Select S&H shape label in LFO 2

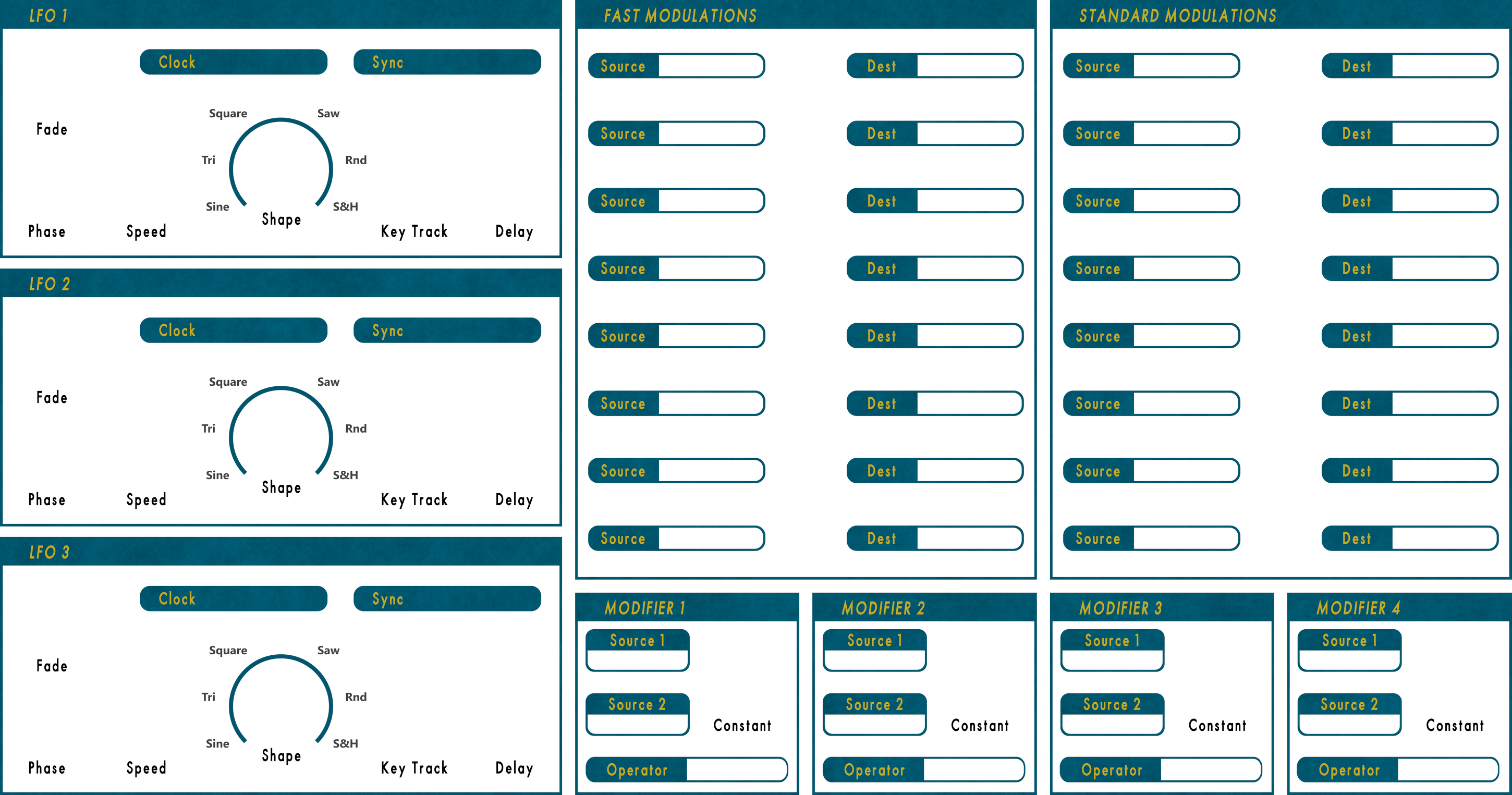tap(345, 475)
